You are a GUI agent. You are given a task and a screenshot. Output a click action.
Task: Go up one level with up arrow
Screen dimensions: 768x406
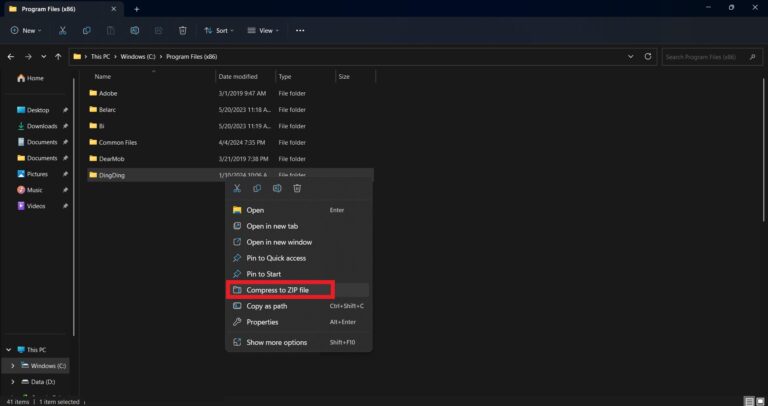point(58,57)
